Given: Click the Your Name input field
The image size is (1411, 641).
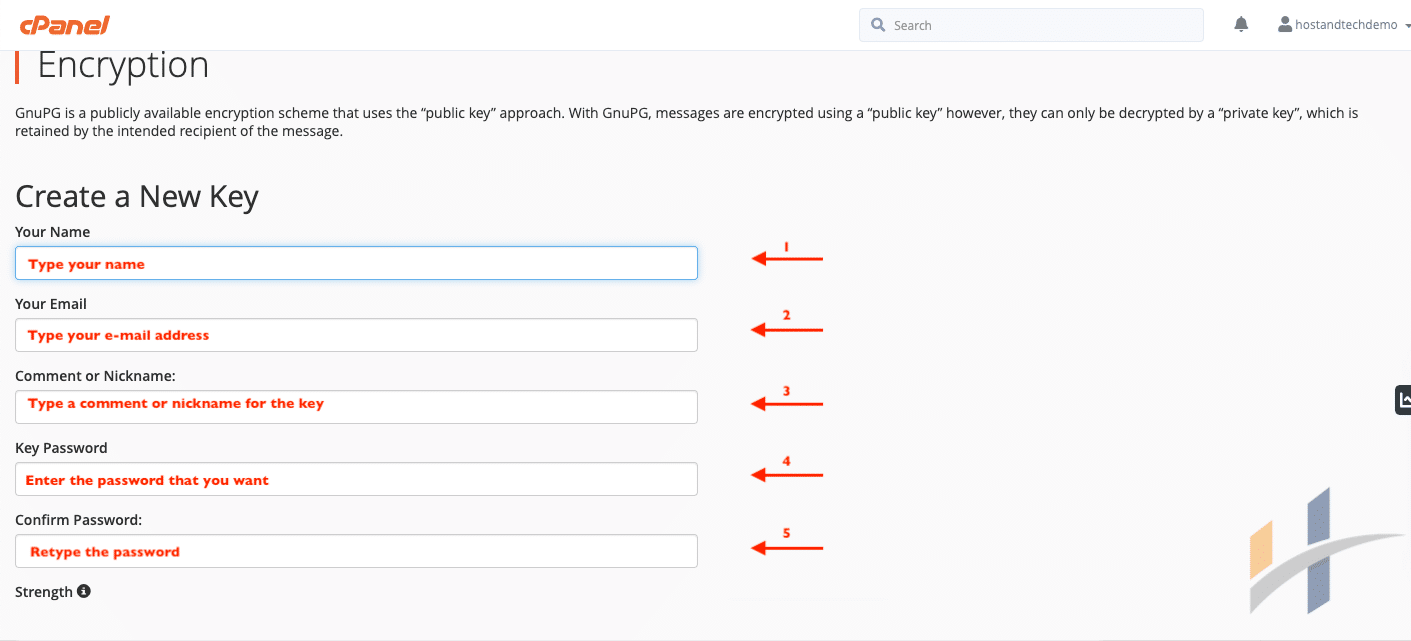Looking at the screenshot, I should (356, 263).
